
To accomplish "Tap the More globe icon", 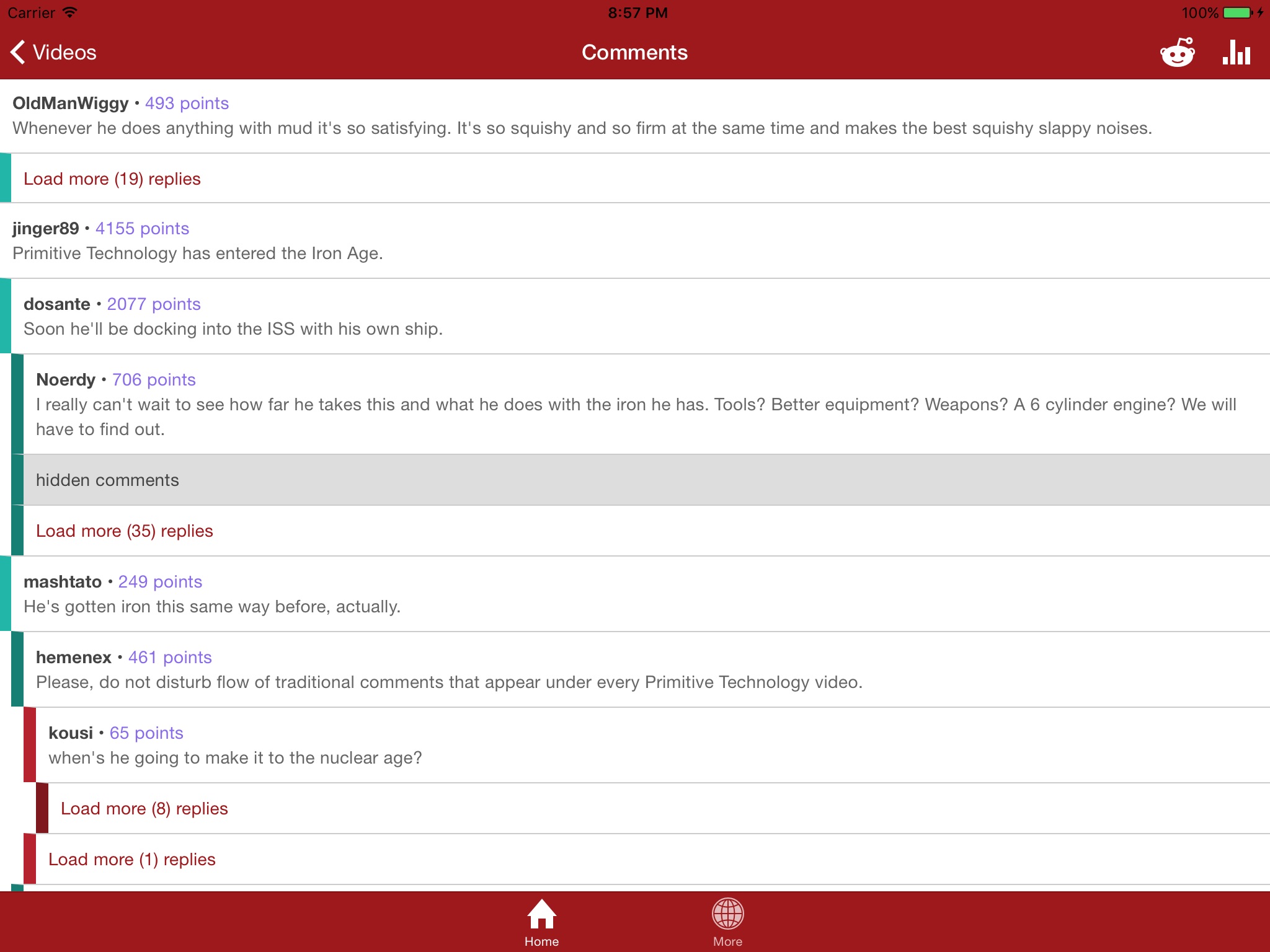I will 727,914.
